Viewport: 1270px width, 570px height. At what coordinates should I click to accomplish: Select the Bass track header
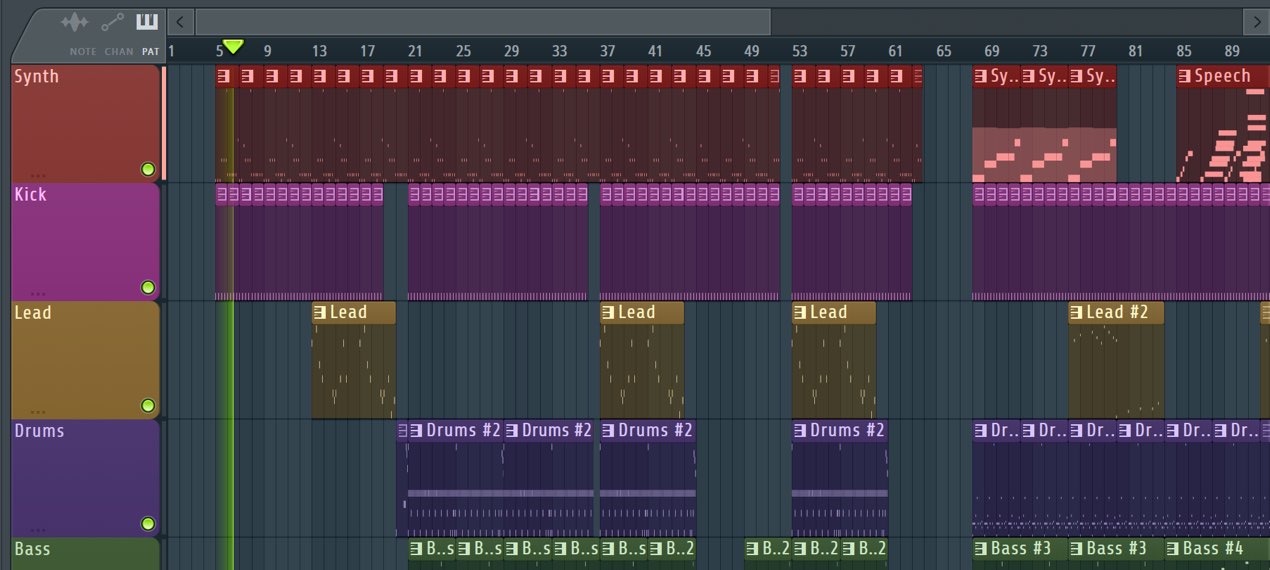tap(85, 554)
